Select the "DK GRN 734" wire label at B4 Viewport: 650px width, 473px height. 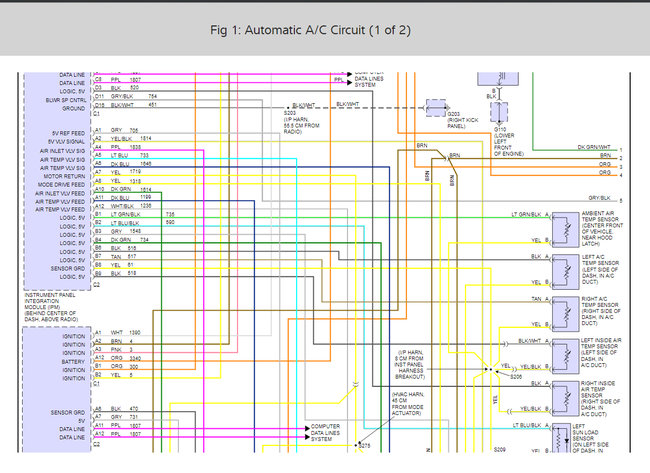pos(130,240)
